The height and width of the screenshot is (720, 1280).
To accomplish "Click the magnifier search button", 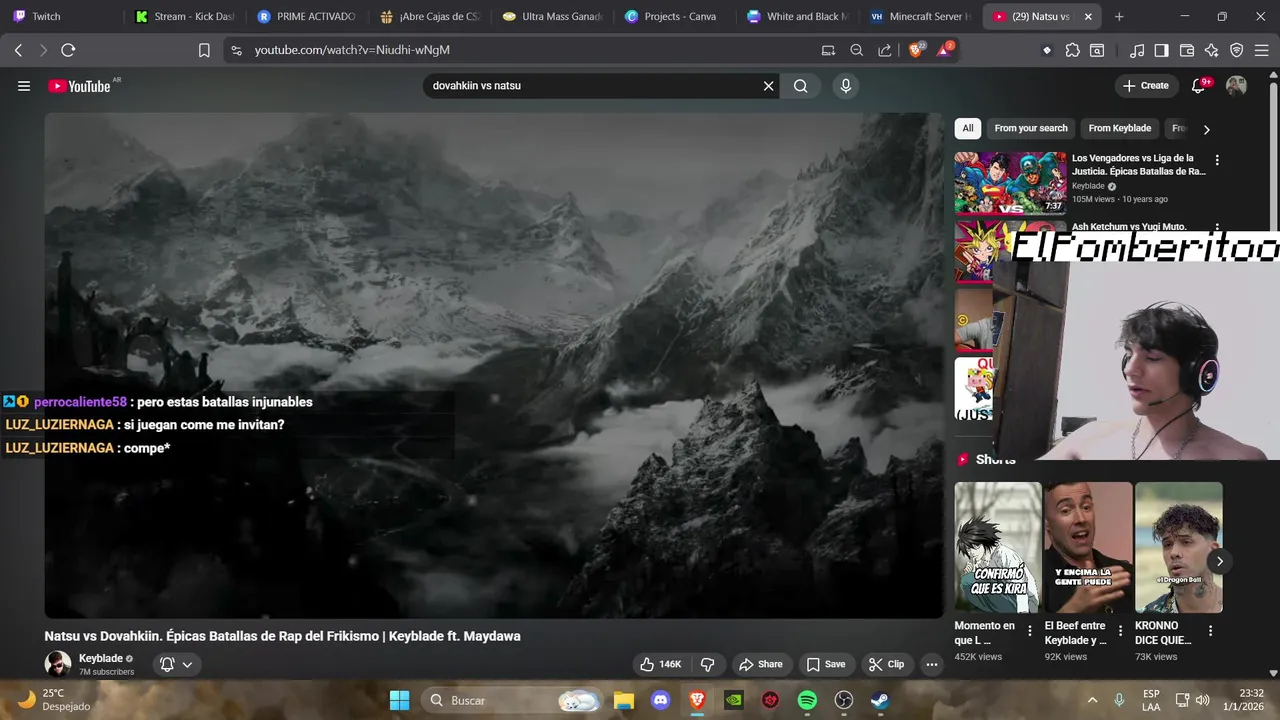I will tap(800, 86).
